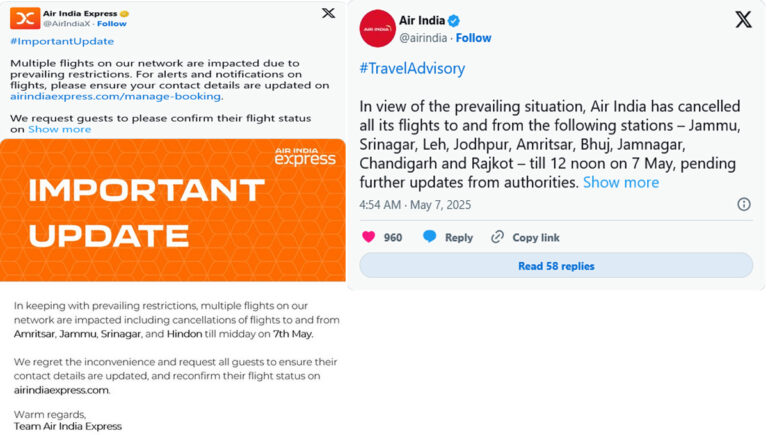Open the X logo on the Air India Express tweet
This screenshot has height=435, width=768.
point(328,13)
